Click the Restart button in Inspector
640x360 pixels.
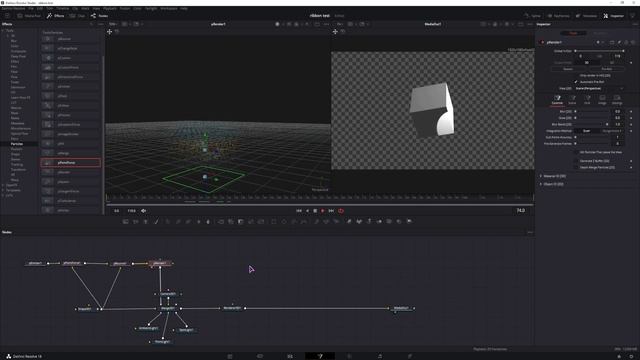point(568,69)
